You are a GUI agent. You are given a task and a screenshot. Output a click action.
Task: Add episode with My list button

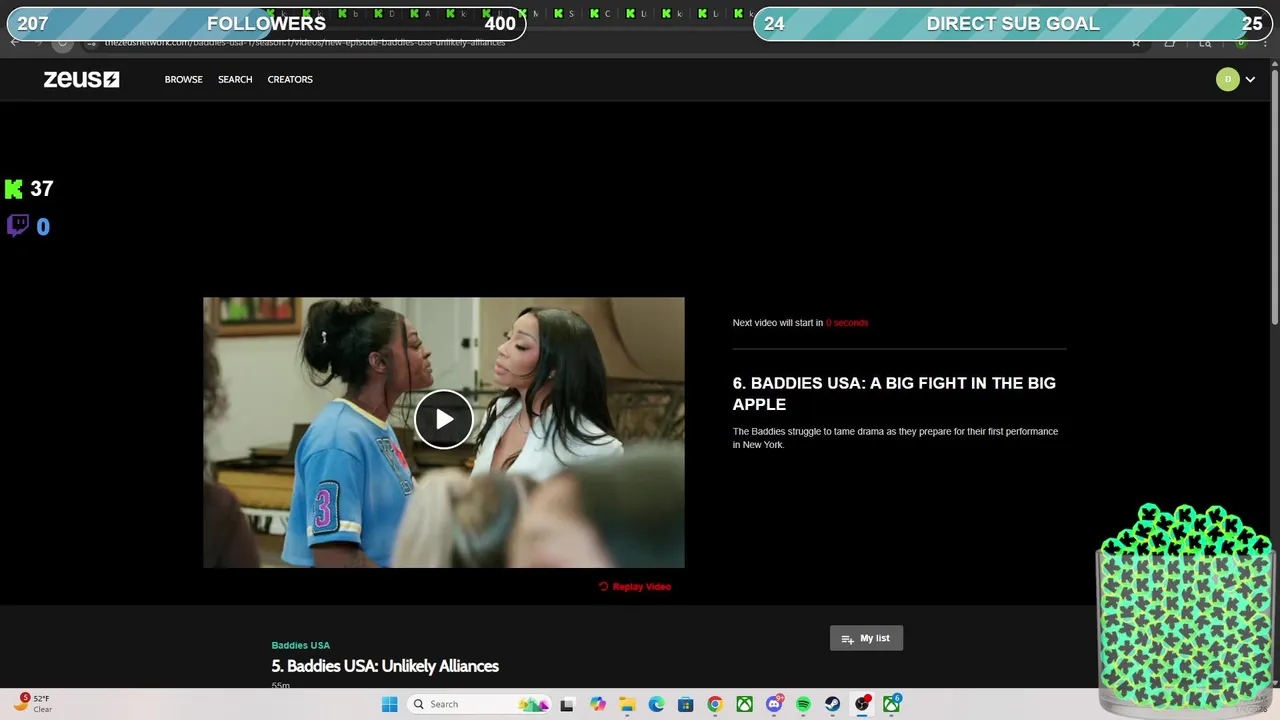coord(866,638)
